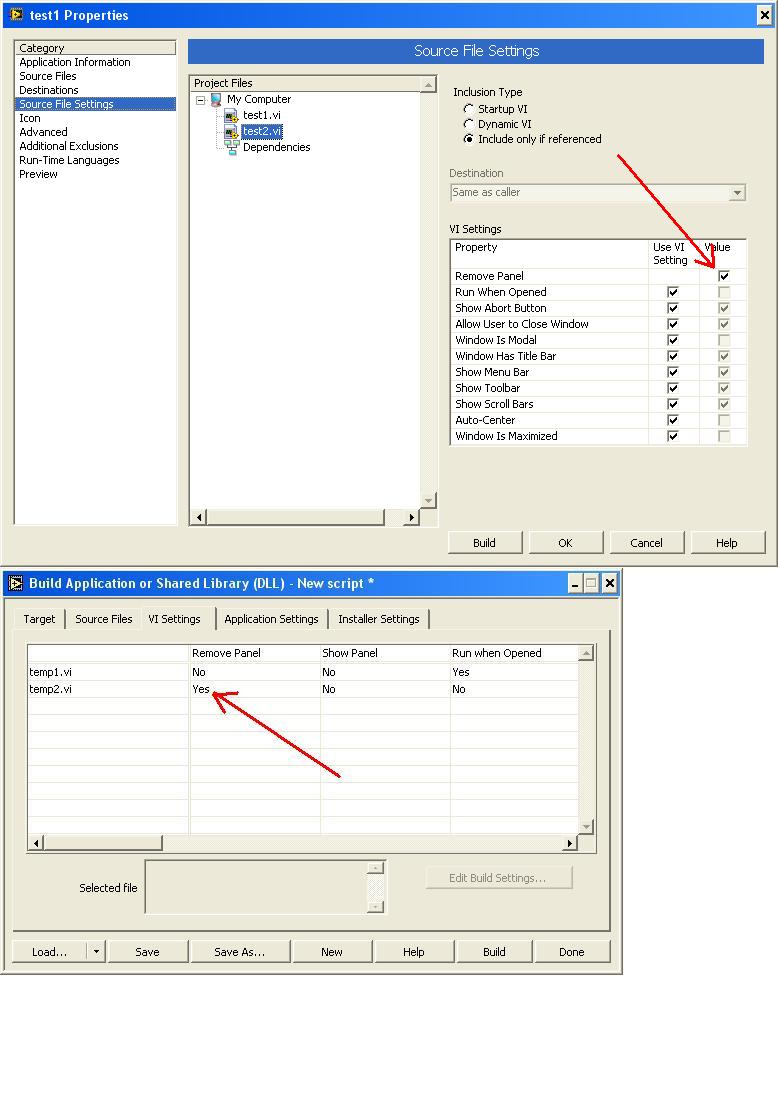Toggle Use VI Setting for Window Is Modal
The image size is (778, 1111).
(672, 340)
